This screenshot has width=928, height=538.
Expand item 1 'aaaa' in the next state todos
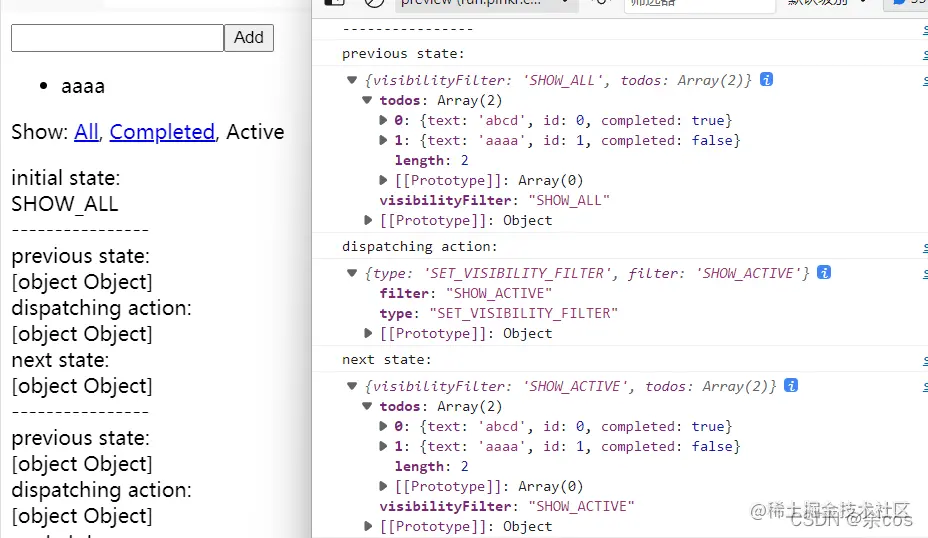(383, 446)
